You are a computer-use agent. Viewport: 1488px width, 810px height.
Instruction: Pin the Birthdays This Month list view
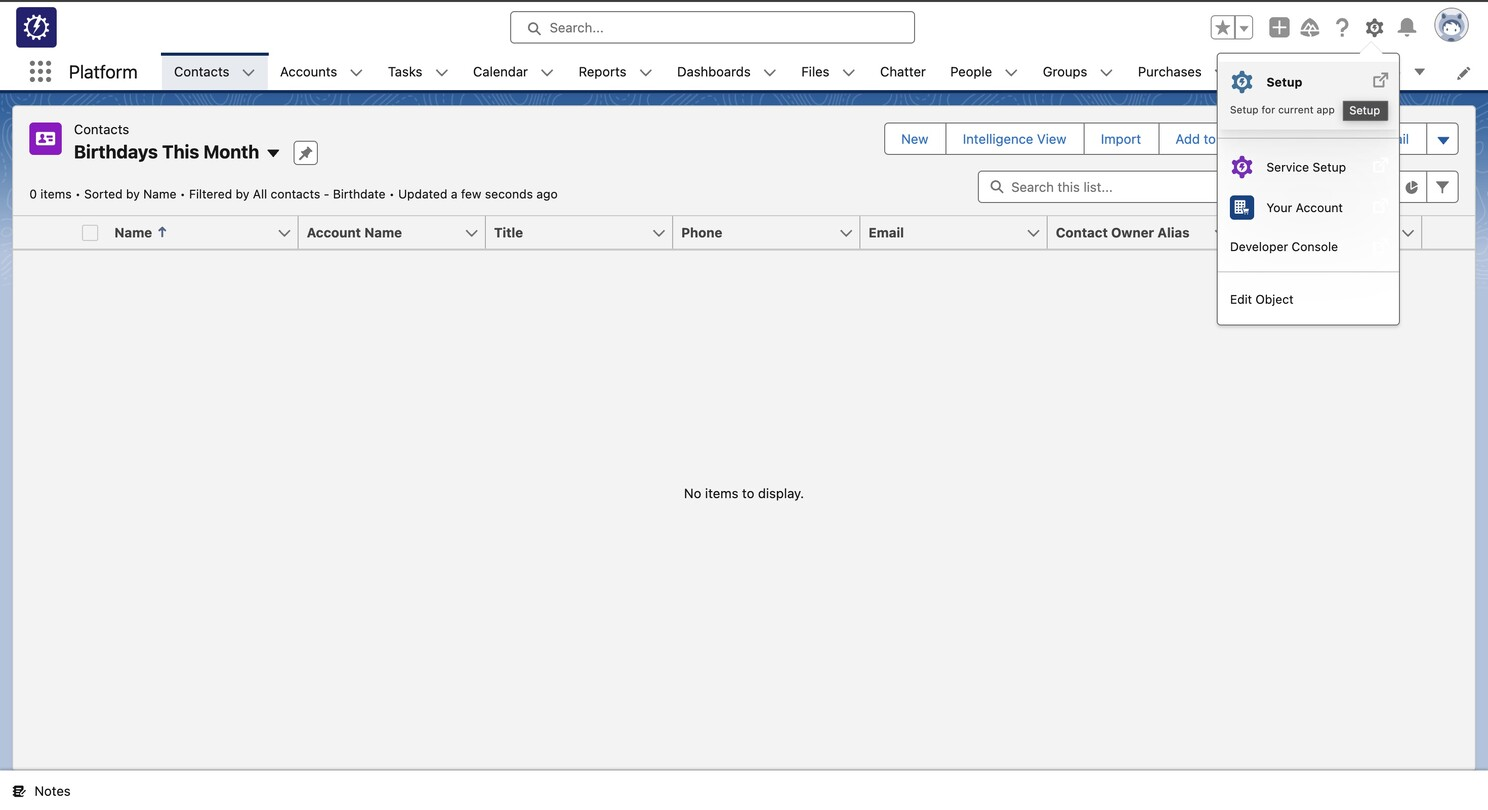click(305, 153)
